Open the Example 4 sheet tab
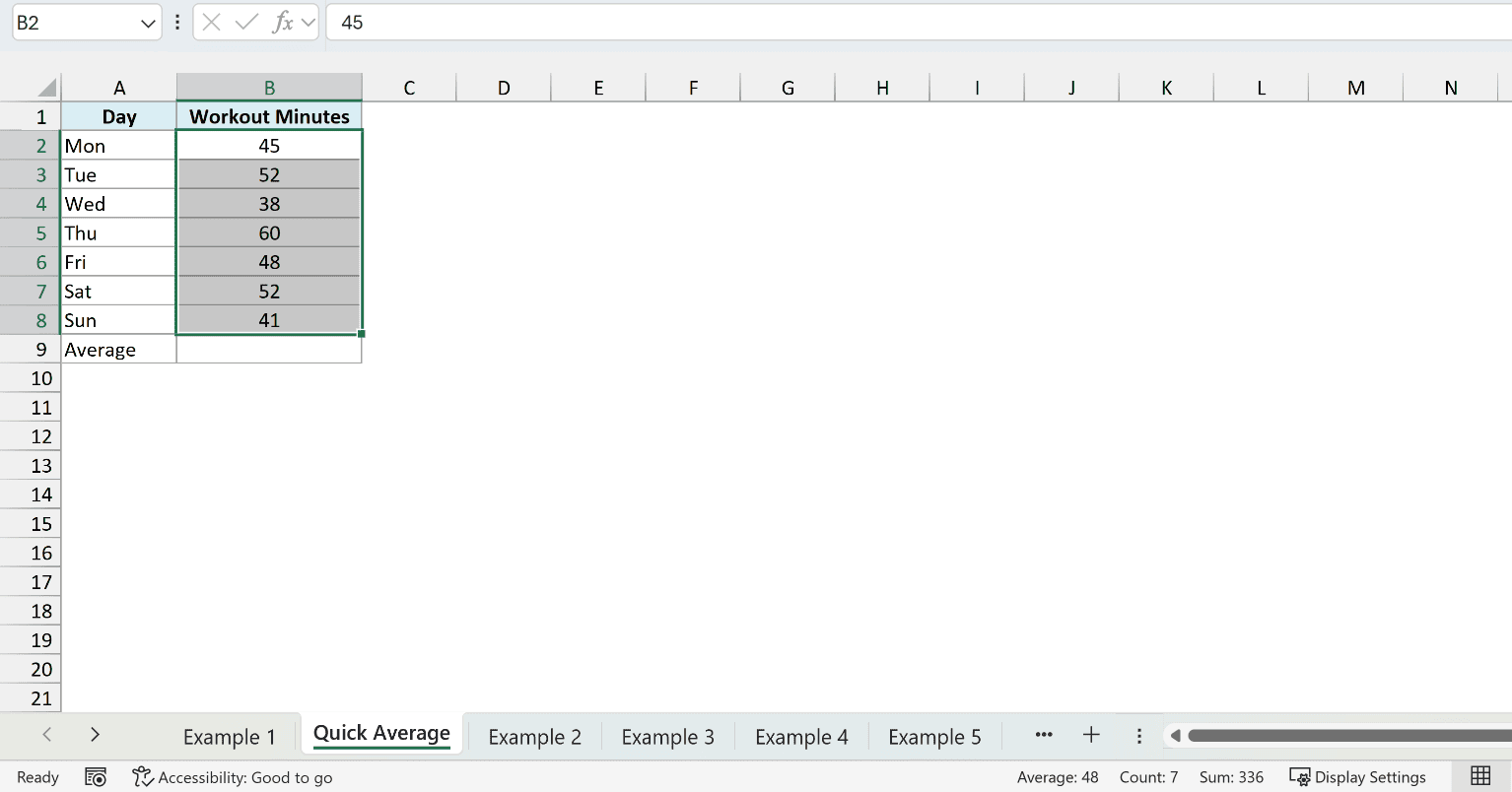 [x=801, y=737]
